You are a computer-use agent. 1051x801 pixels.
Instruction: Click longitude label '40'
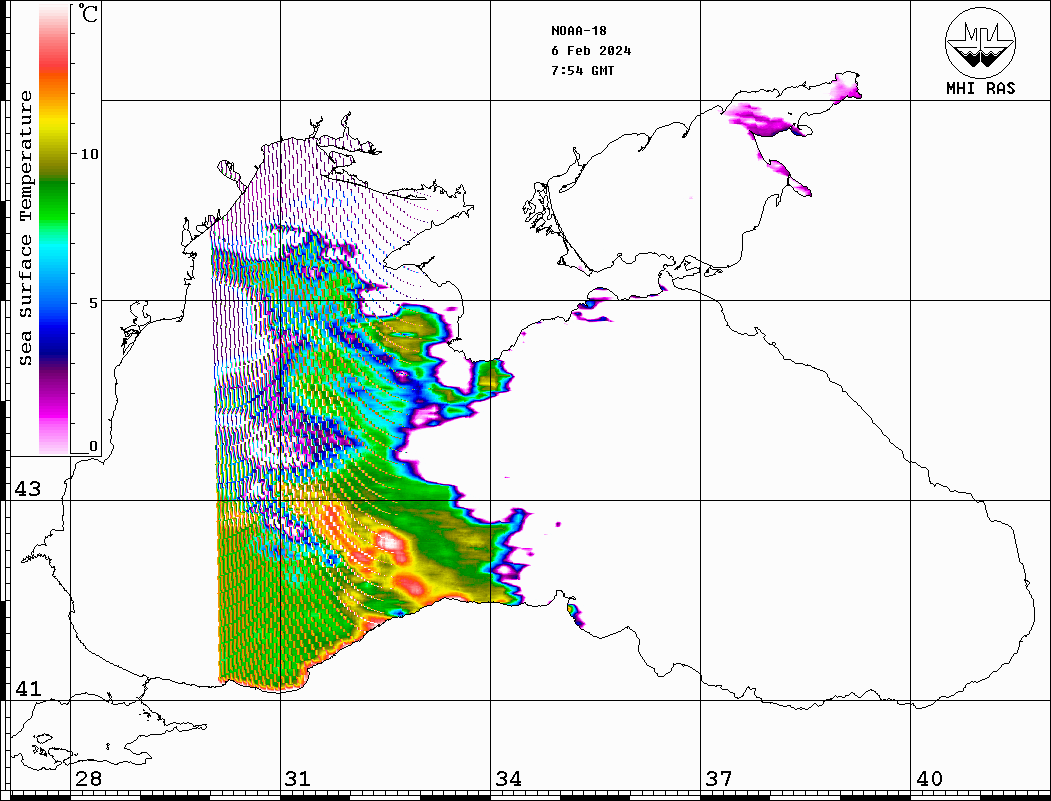tap(928, 779)
